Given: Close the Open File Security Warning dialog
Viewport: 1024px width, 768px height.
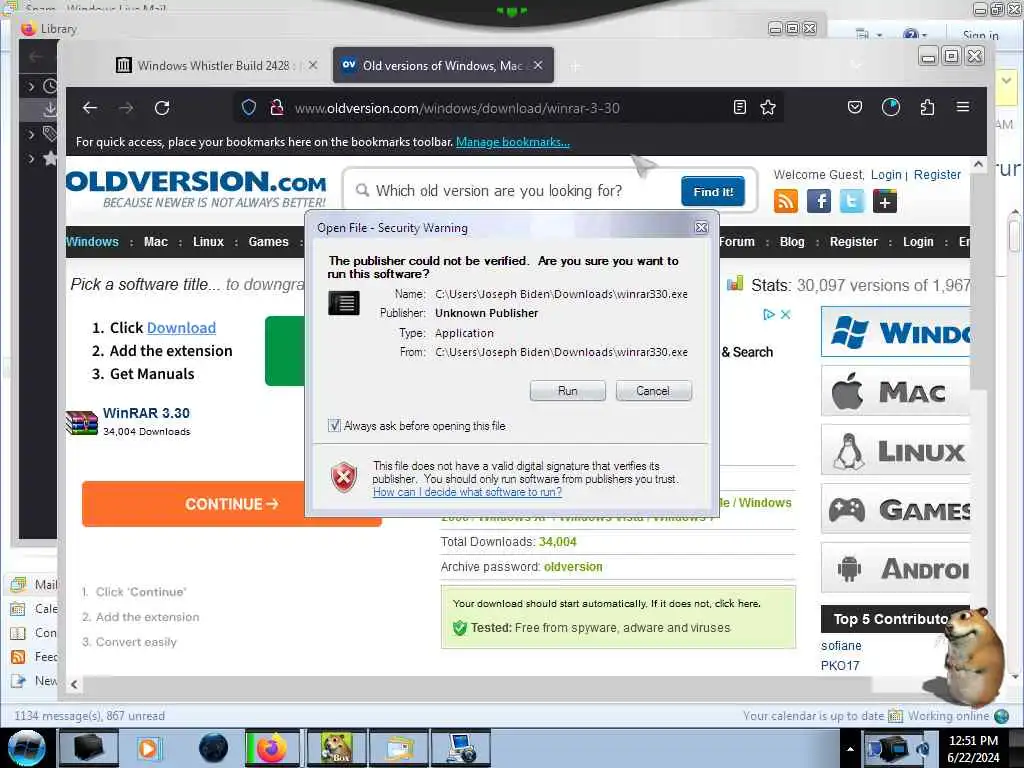Looking at the screenshot, I should click(701, 227).
